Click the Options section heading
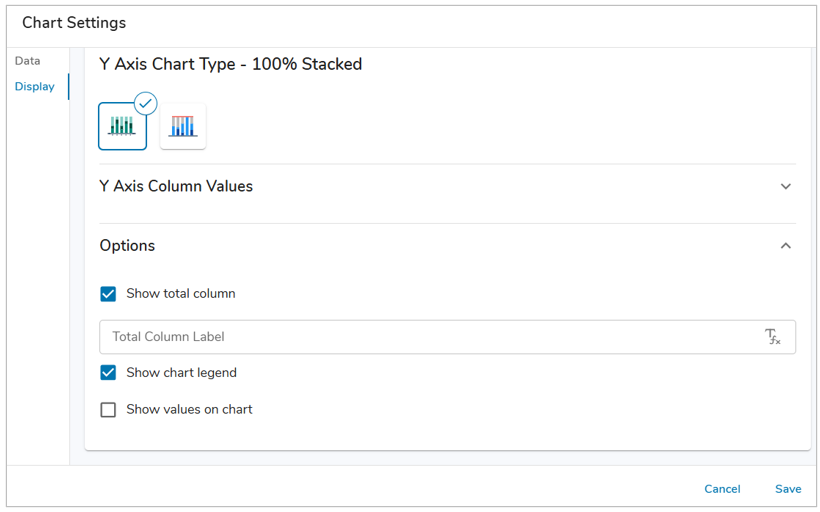The height and width of the screenshot is (512, 820). [x=127, y=246]
